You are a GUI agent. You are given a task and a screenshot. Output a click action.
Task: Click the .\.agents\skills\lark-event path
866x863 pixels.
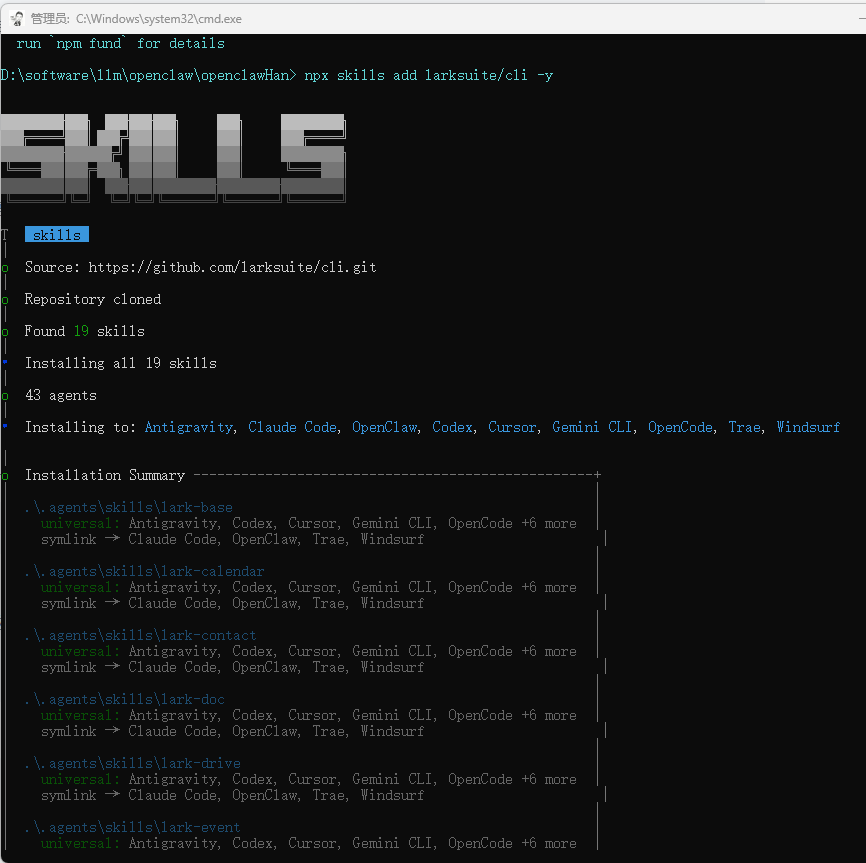pos(132,827)
